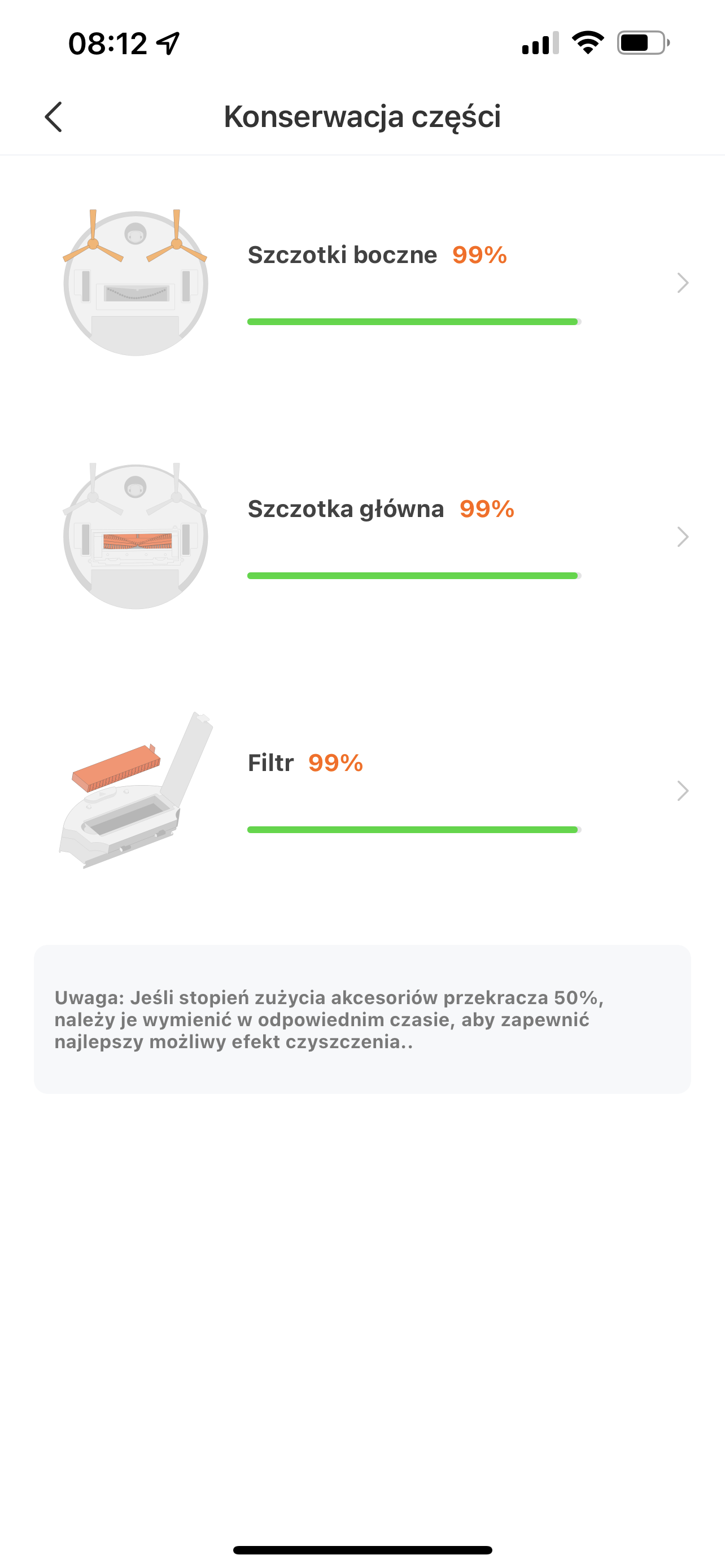Tap the Konserwacja części page title
The width and height of the screenshot is (725, 1568).
click(x=362, y=116)
